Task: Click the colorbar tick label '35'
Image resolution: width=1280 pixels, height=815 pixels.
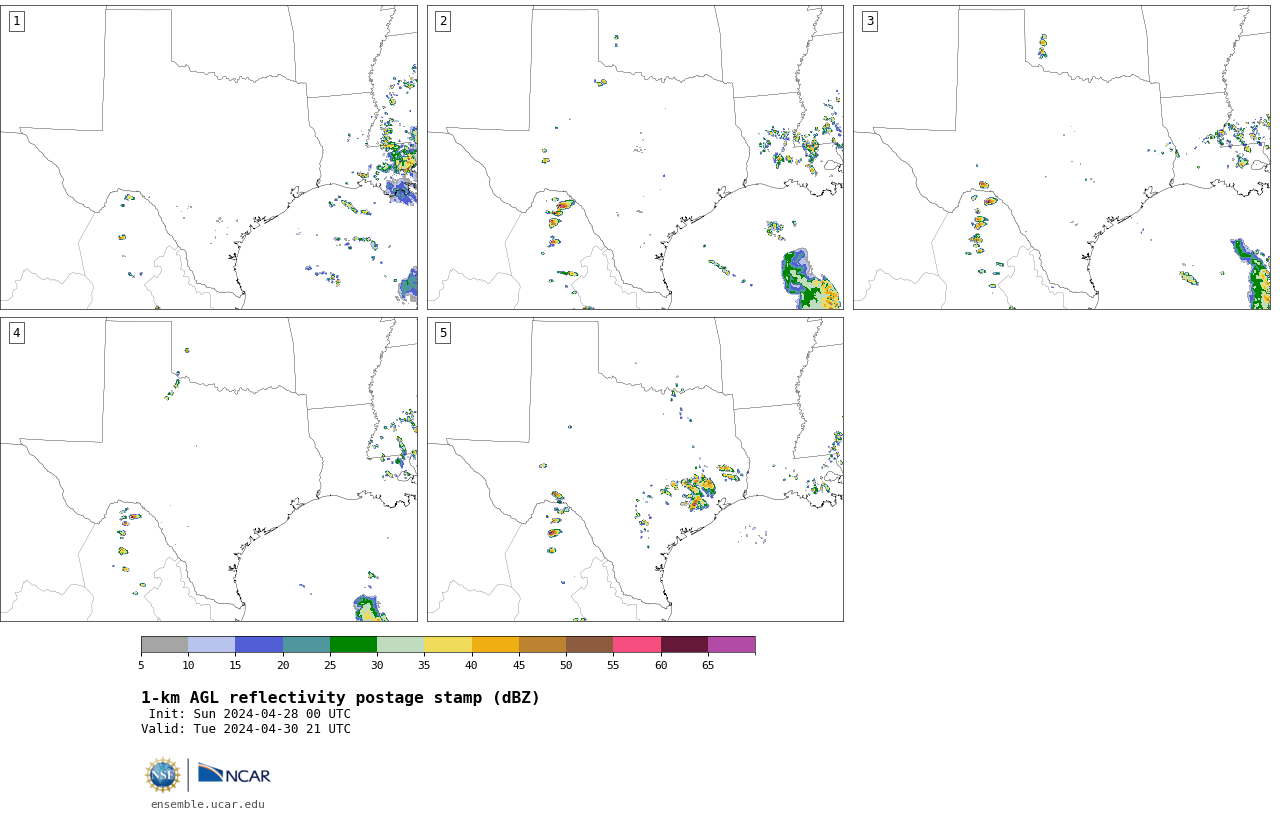Action: (x=424, y=665)
